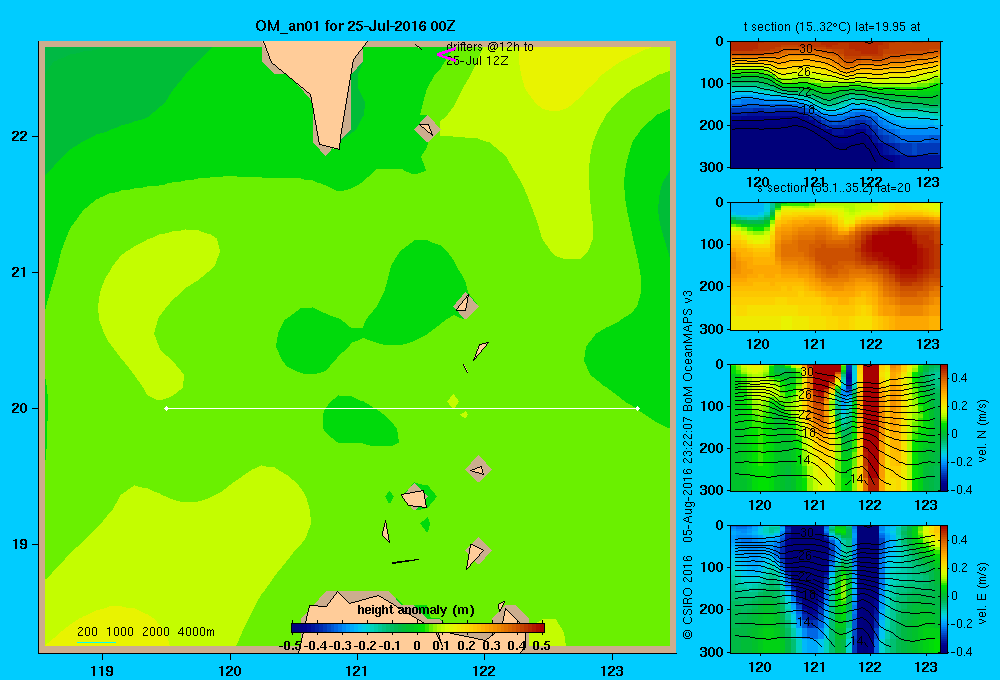
Task: Click the '30' contour label in temperature section
Action: (x=805, y=48)
